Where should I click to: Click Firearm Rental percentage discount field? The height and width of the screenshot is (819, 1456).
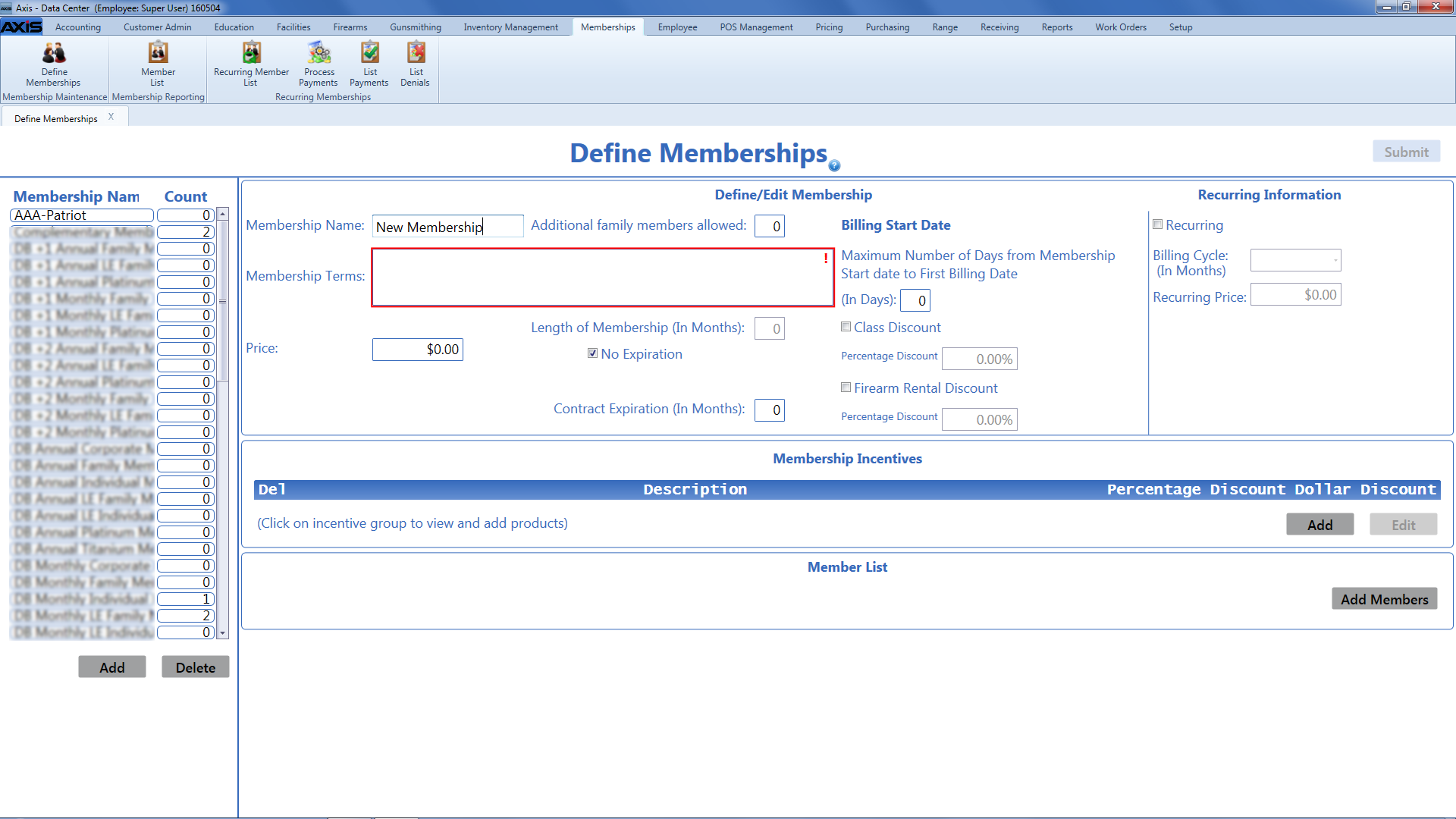tap(979, 419)
